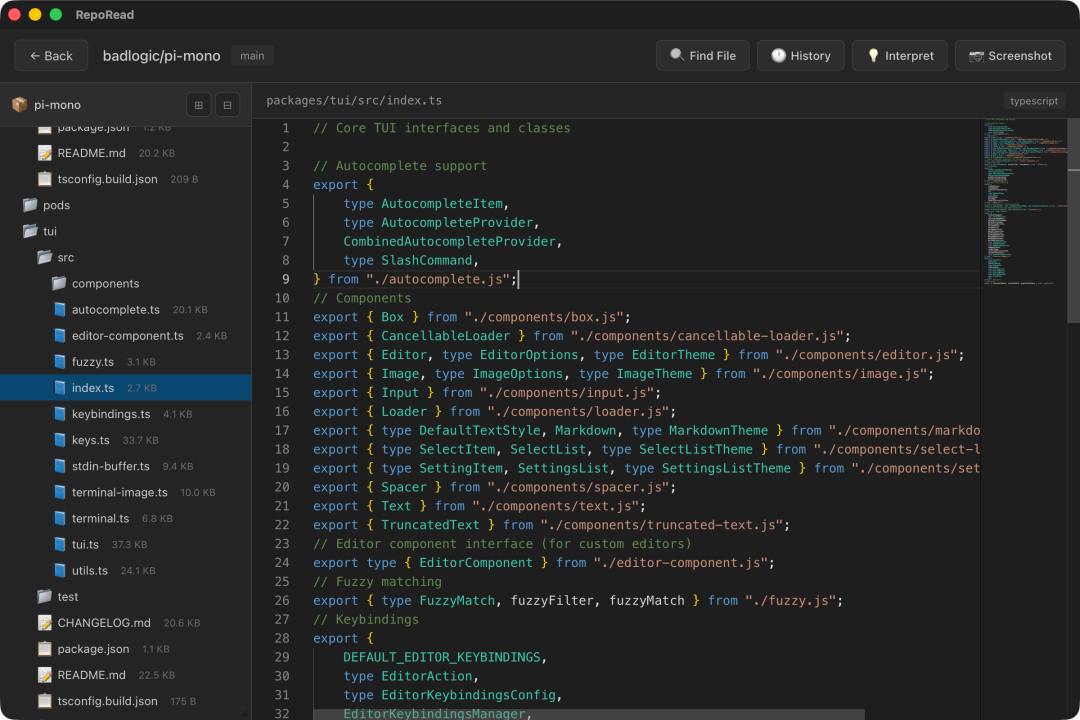Click the icon beside the 209 B tsconfig.build.json

click(45, 179)
